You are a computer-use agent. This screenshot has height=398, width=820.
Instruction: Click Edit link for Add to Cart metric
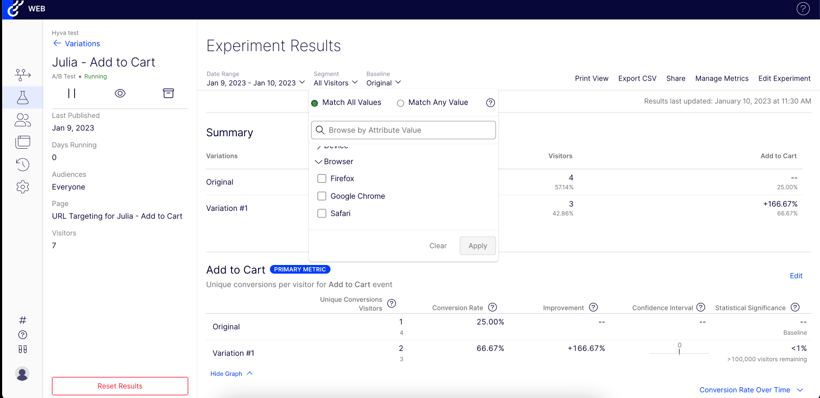click(796, 276)
